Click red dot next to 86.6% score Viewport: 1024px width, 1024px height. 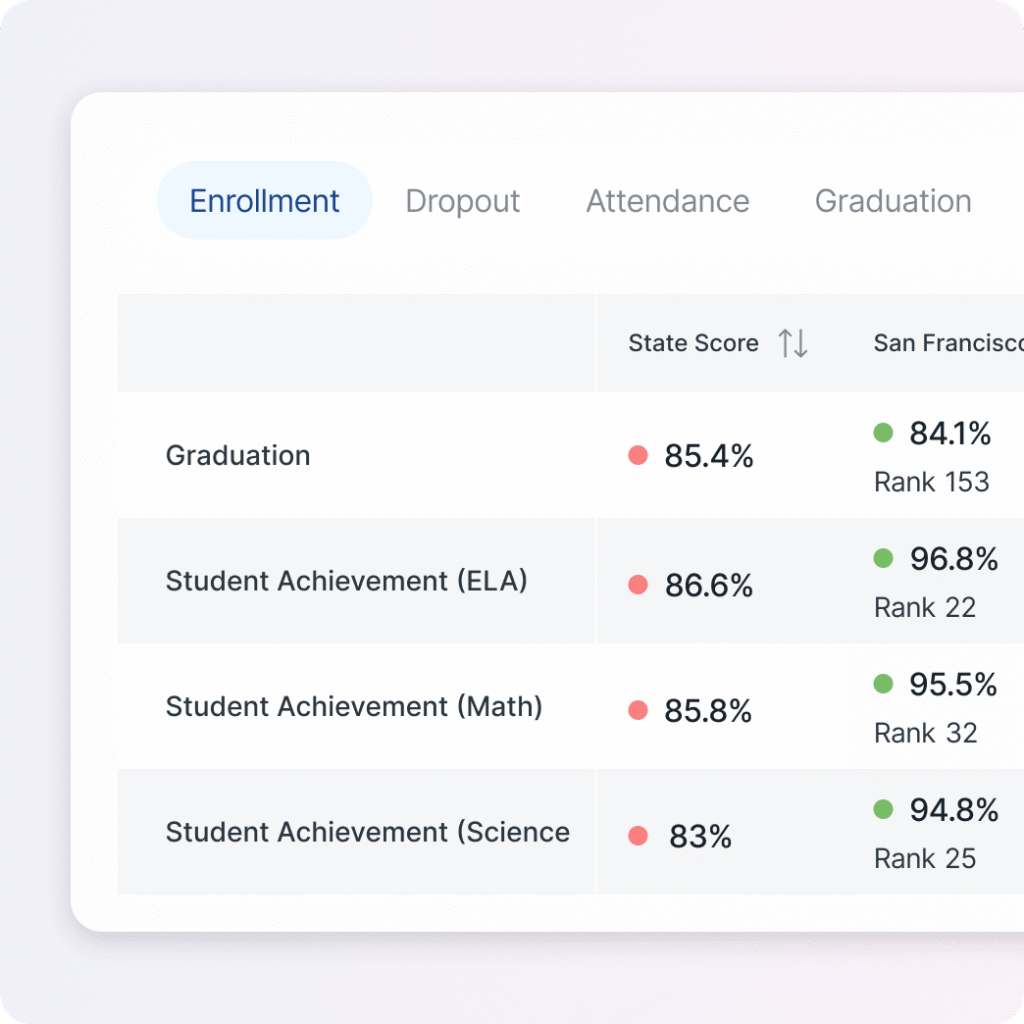pos(638,585)
